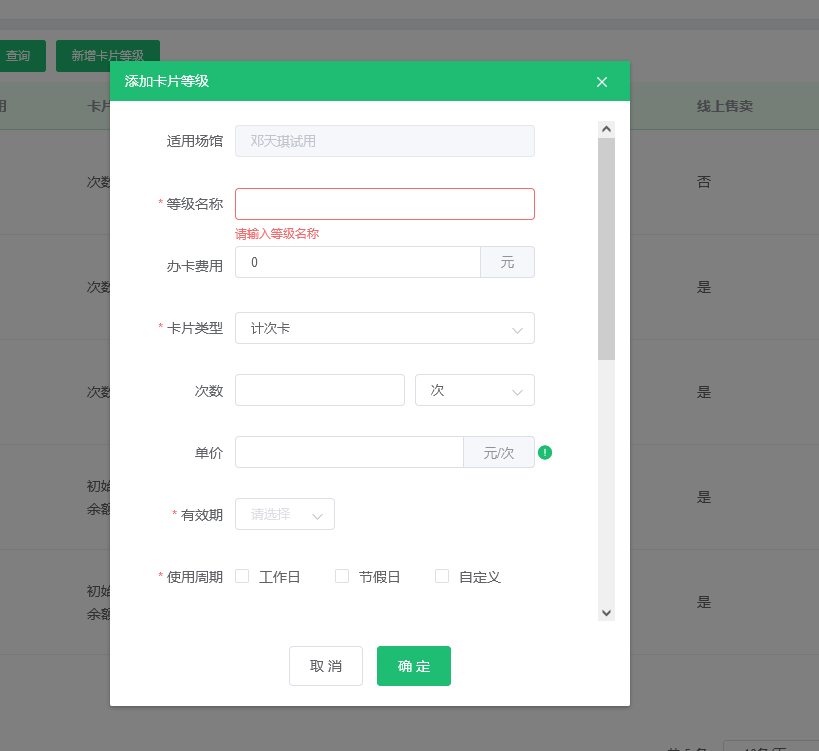This screenshot has width=819, height=751.
Task: Select the 自定义 checkbox
Action: (441, 576)
